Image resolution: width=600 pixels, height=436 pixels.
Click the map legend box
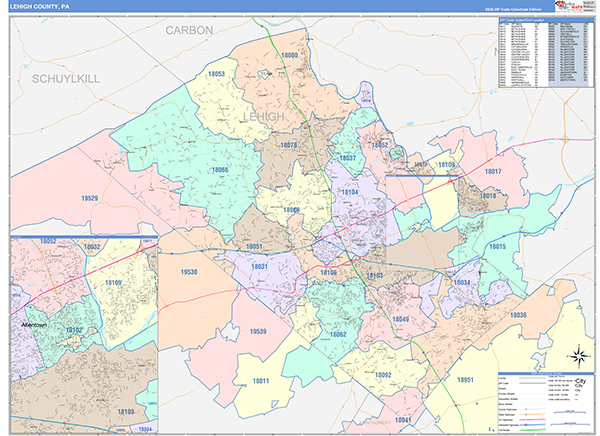[547, 402]
